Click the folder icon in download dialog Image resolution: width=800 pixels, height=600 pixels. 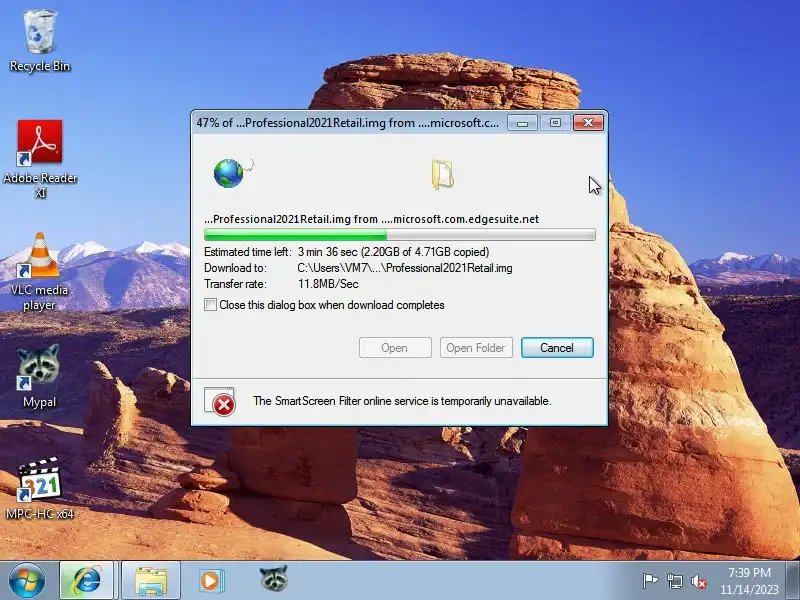click(442, 174)
